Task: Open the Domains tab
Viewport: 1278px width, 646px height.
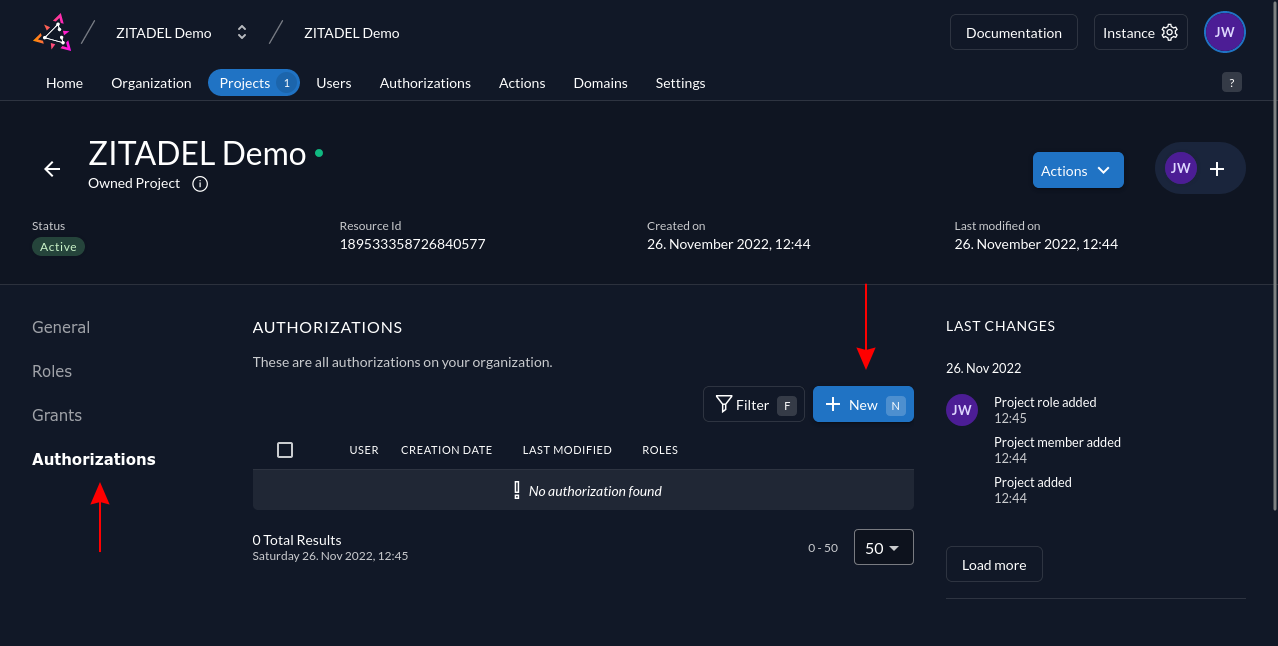Action: (600, 83)
